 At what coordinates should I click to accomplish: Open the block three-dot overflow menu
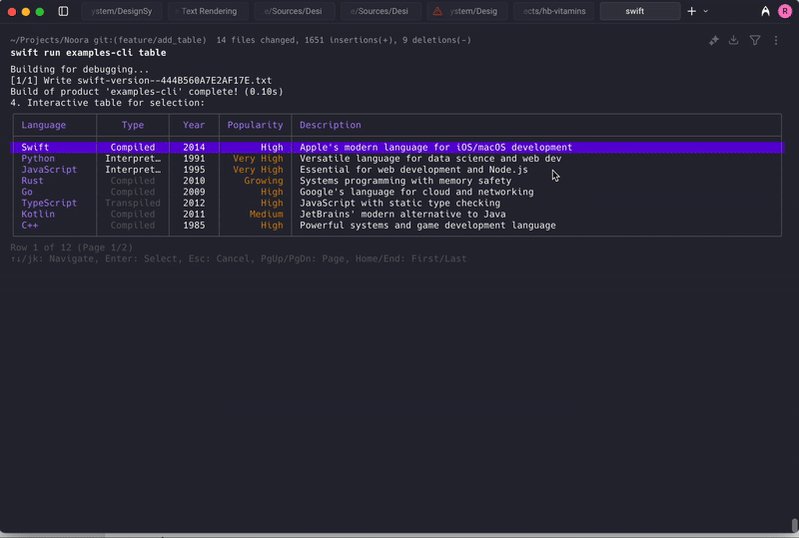click(776, 40)
